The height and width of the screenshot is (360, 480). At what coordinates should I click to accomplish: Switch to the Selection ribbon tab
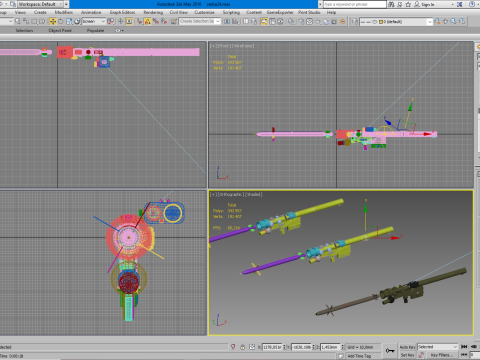24,30
